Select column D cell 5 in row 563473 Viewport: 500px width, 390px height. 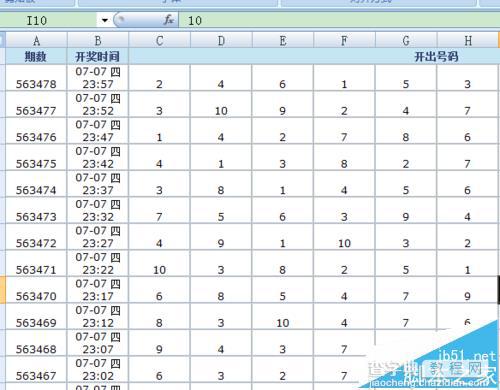pyautogui.click(x=221, y=210)
